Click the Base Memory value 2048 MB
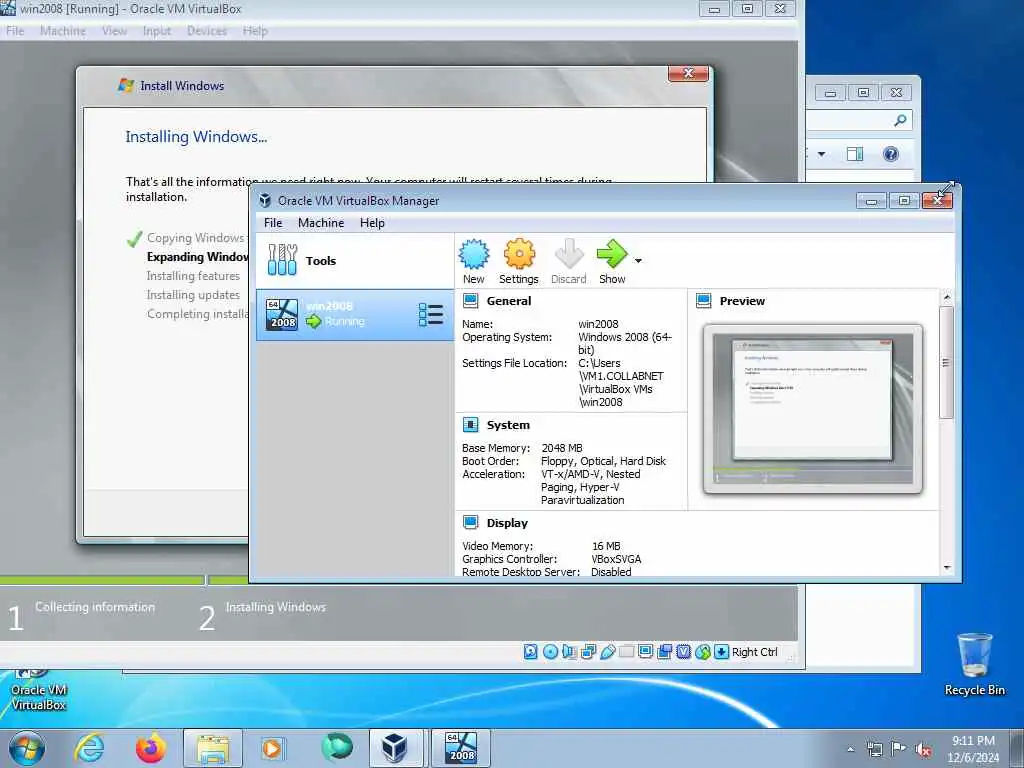Viewport: 1024px width, 768px height. tap(562, 448)
